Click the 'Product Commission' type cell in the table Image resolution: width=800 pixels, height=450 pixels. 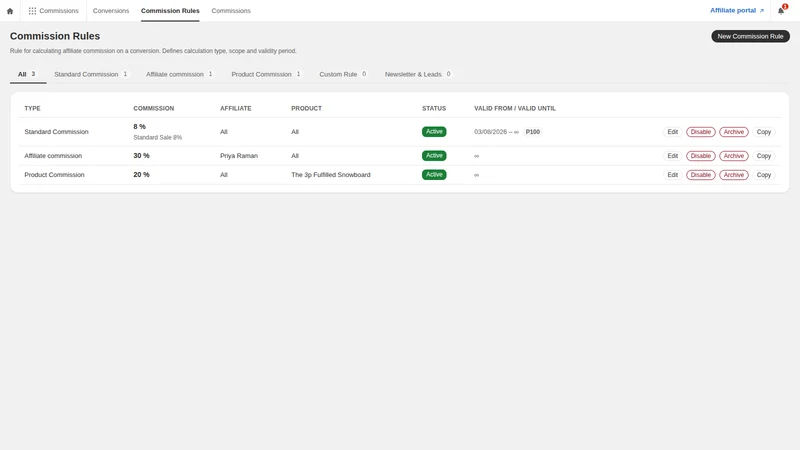pyautogui.click(x=54, y=174)
